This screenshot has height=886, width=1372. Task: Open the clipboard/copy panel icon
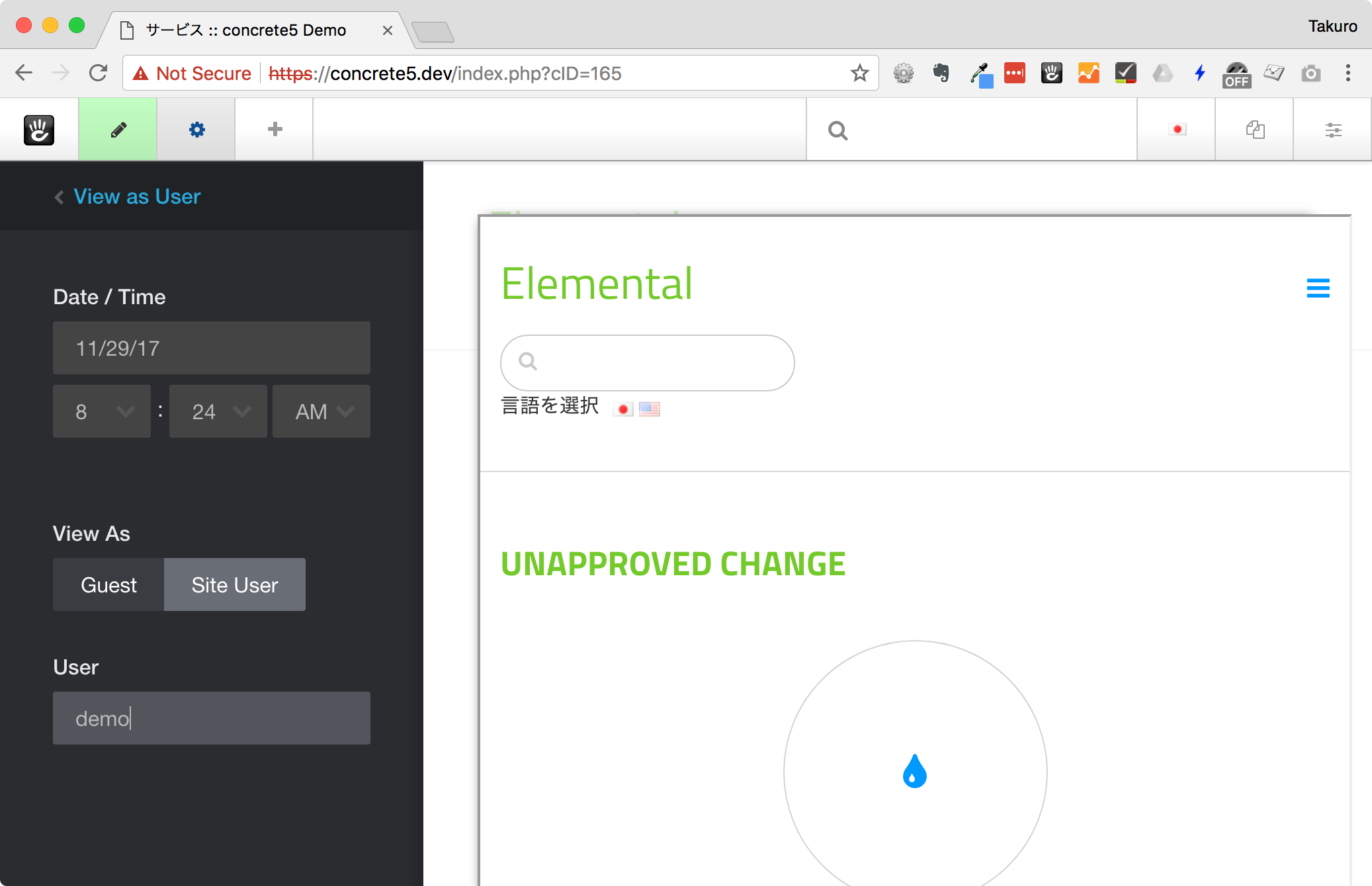(x=1254, y=130)
